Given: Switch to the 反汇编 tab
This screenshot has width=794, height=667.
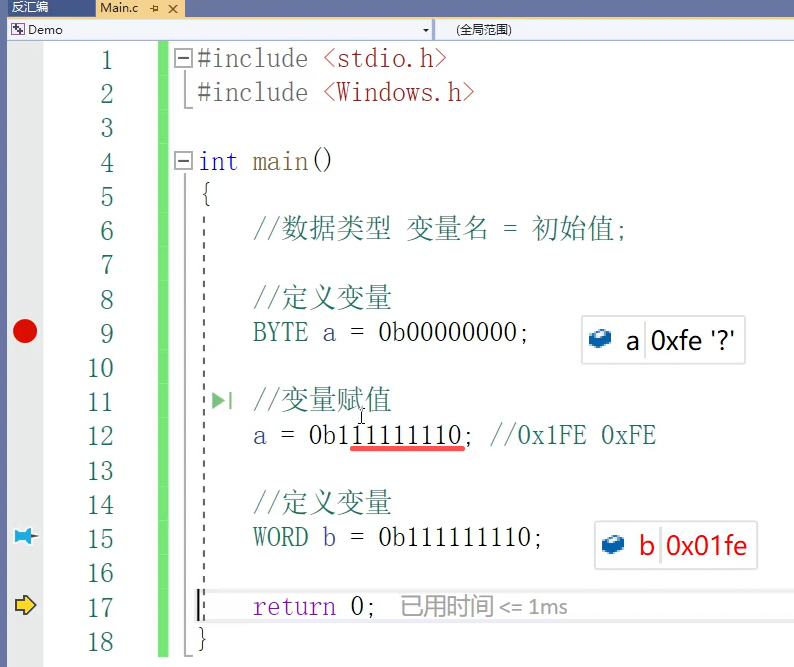Looking at the screenshot, I should point(30,7).
